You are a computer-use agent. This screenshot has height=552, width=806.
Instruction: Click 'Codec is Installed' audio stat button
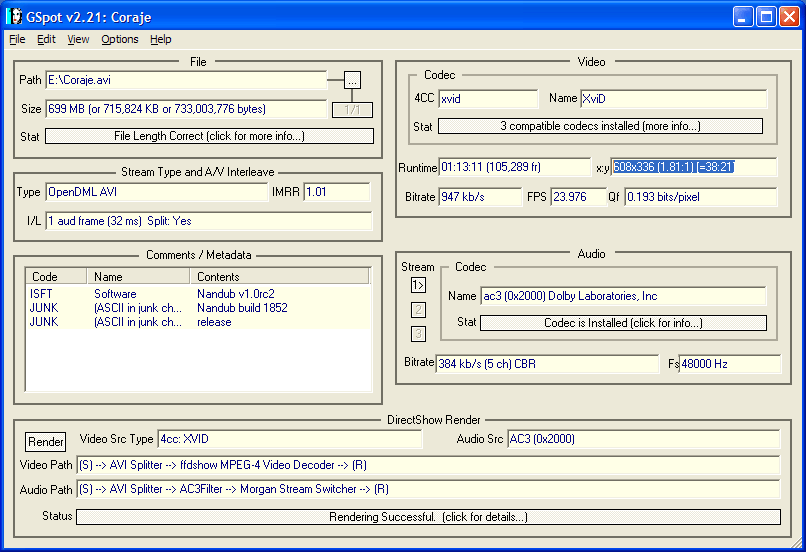[623, 323]
